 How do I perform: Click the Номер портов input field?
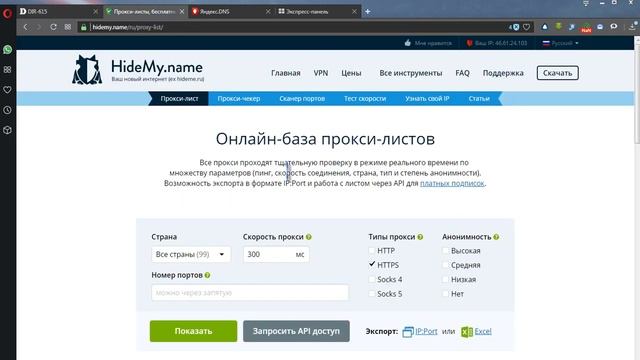click(250, 293)
